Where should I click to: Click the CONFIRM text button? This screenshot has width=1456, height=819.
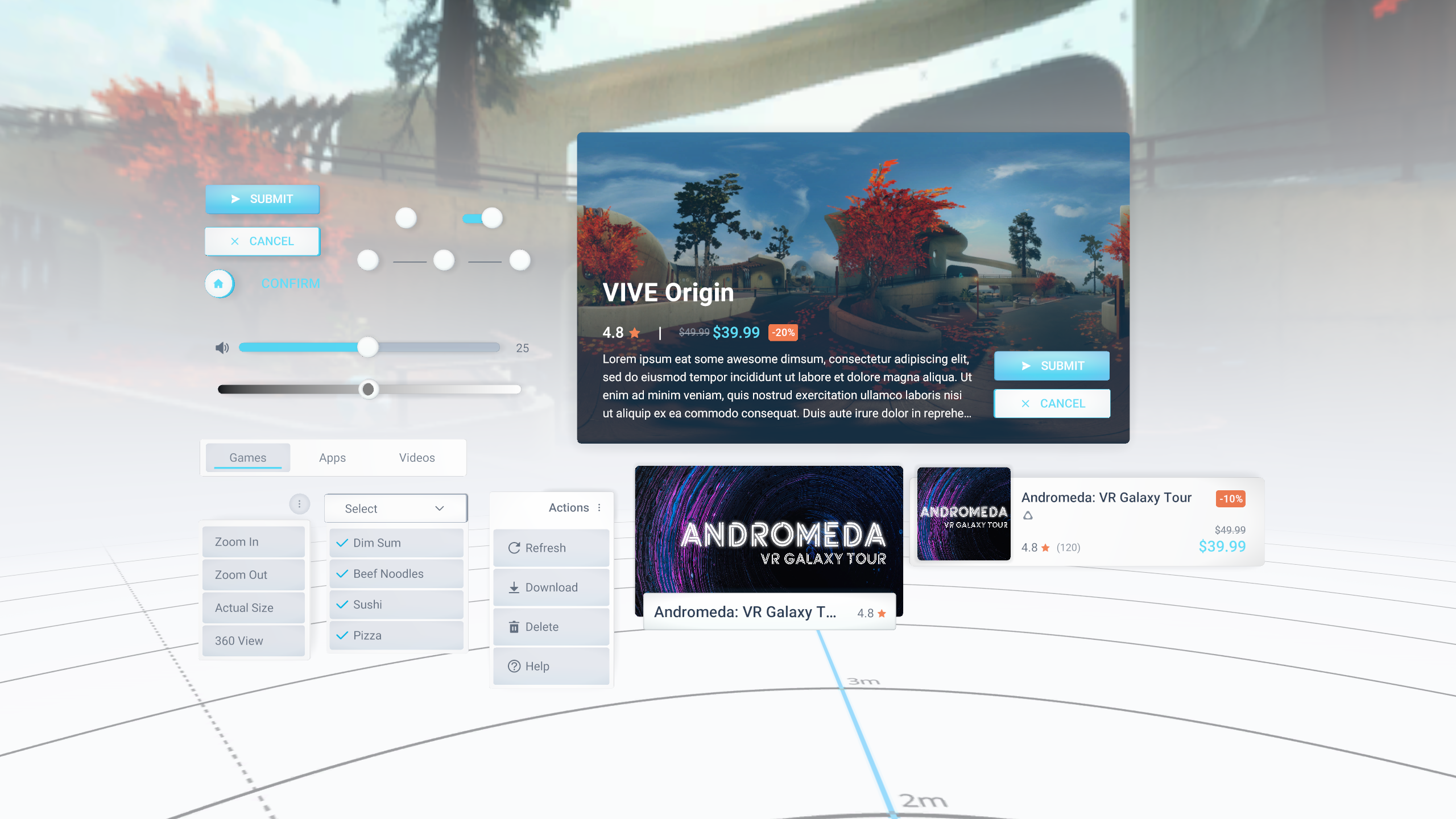pos(290,283)
